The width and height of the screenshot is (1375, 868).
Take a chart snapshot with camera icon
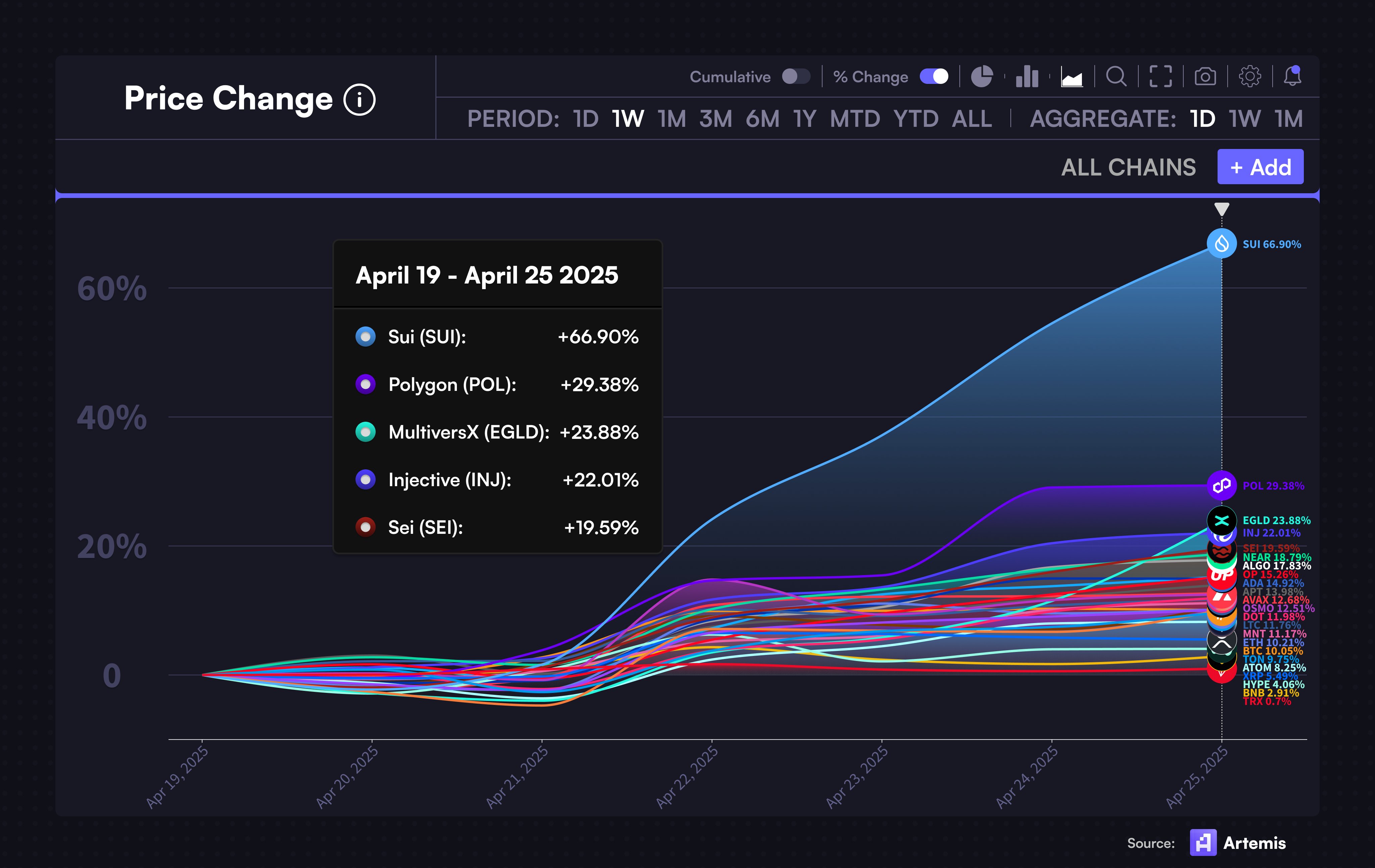[1205, 76]
